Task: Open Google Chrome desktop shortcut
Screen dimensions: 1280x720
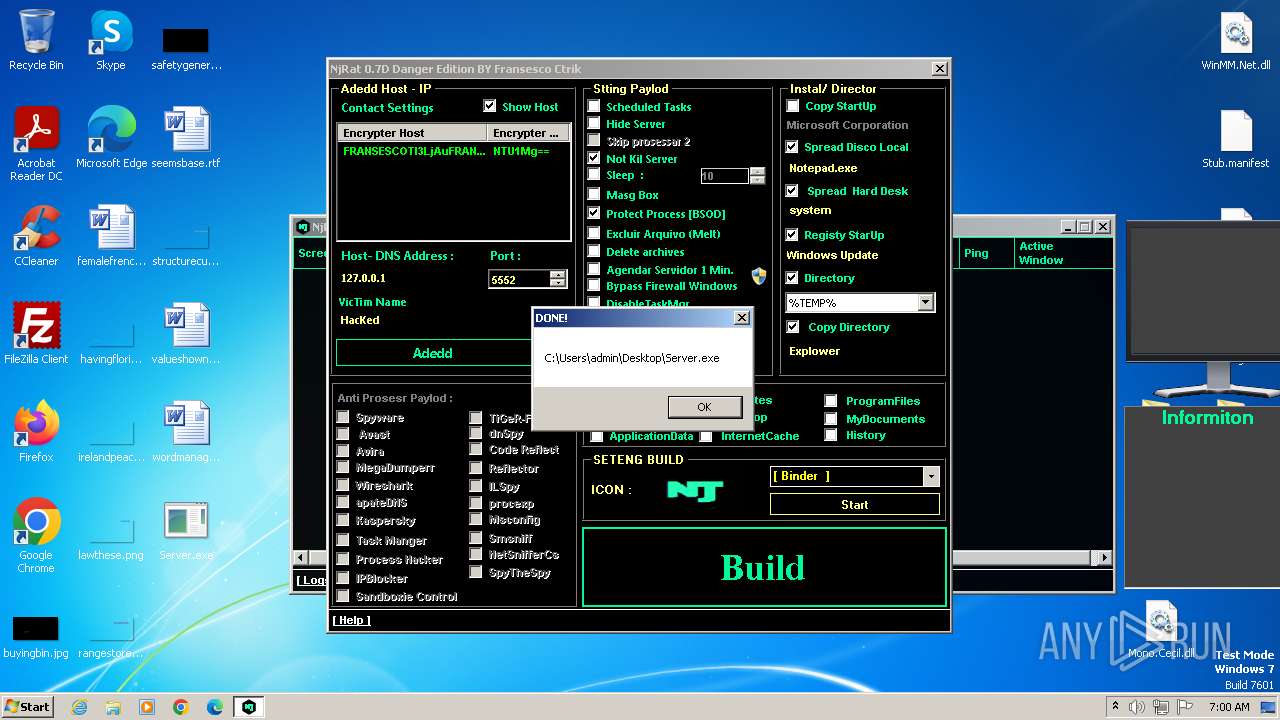Action: coord(36,535)
